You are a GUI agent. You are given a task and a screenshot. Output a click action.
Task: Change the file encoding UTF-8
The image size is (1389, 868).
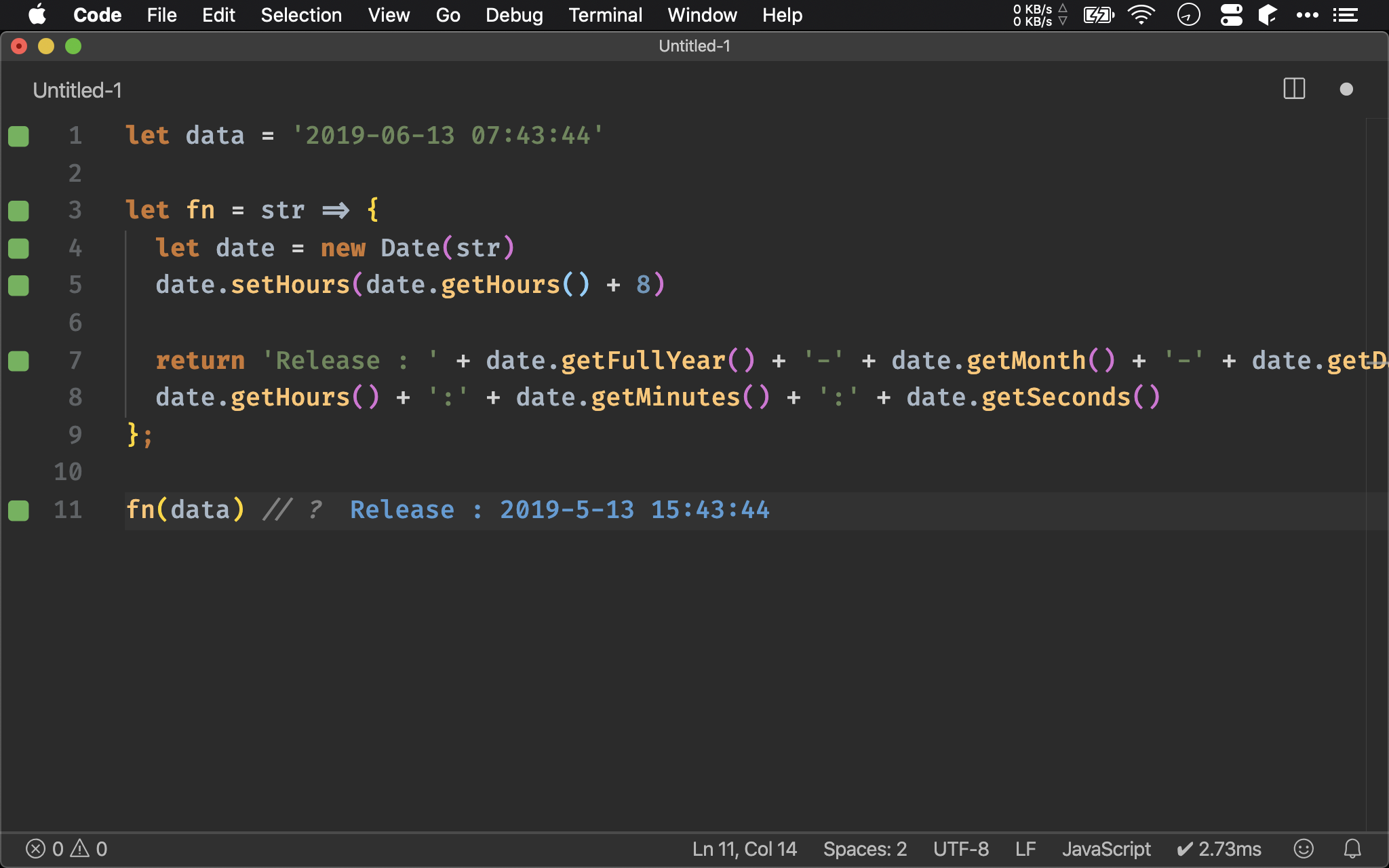[960, 849]
